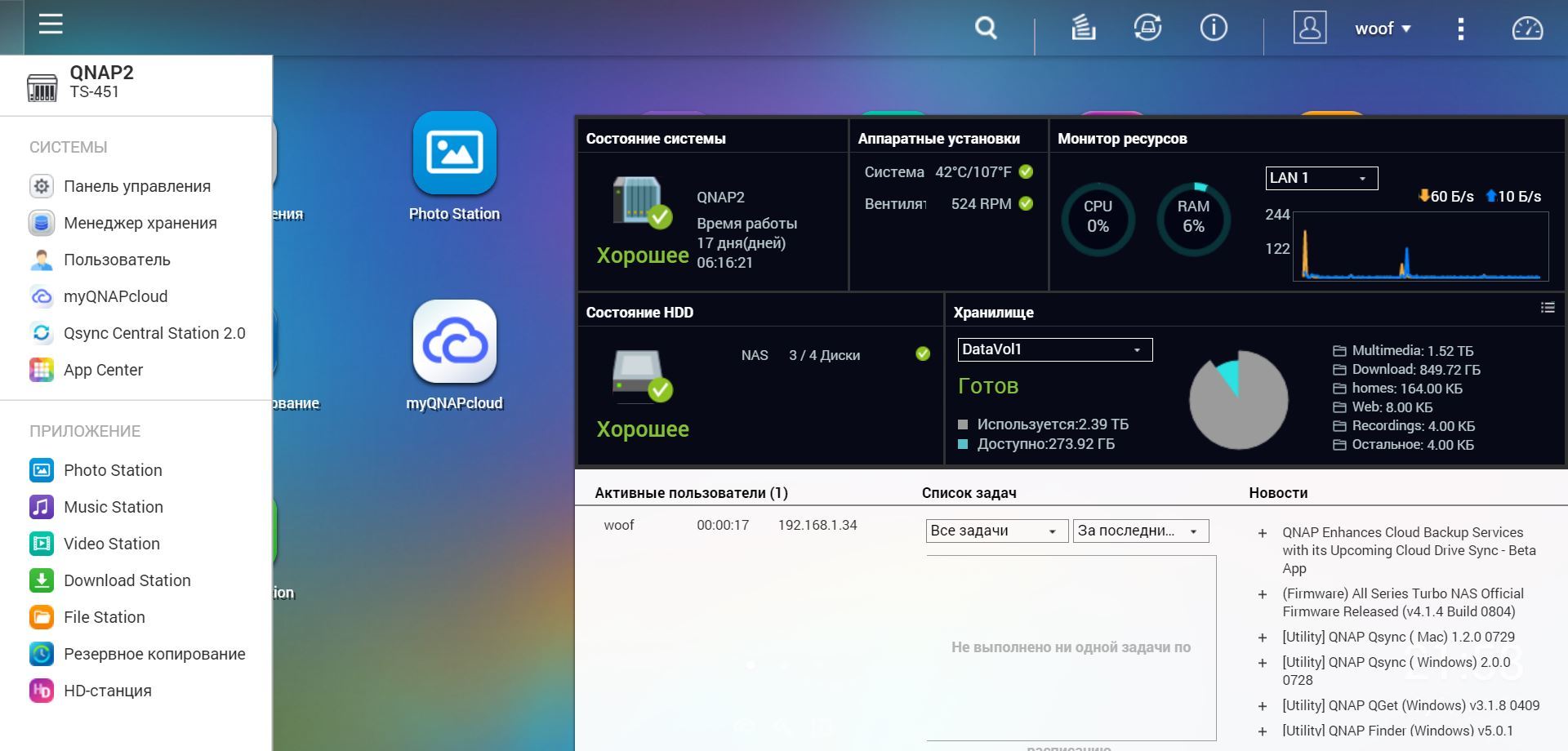Click Система temperature status checkmark
Viewport: 1568px width, 751px height.
pyautogui.click(x=1026, y=172)
